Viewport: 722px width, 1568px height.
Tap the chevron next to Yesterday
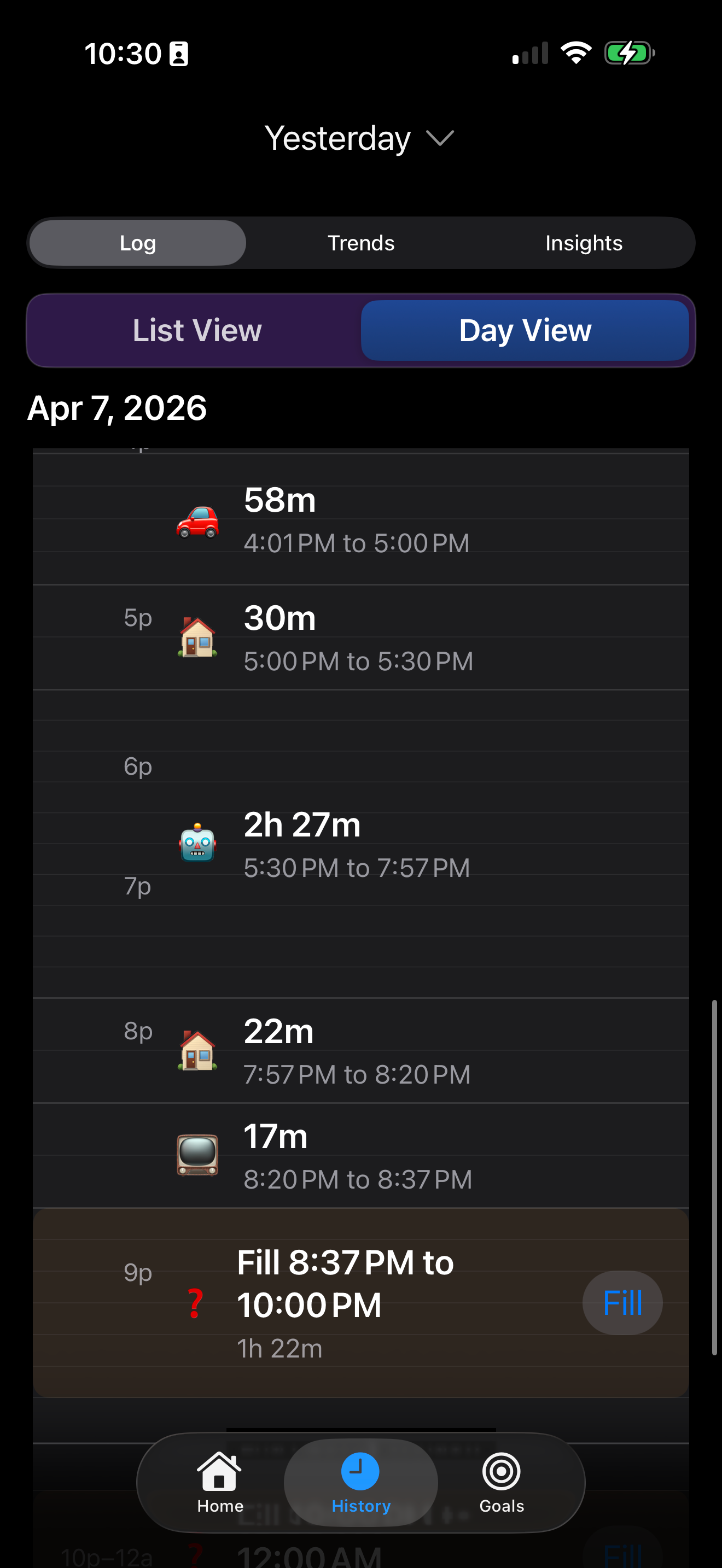(440, 139)
